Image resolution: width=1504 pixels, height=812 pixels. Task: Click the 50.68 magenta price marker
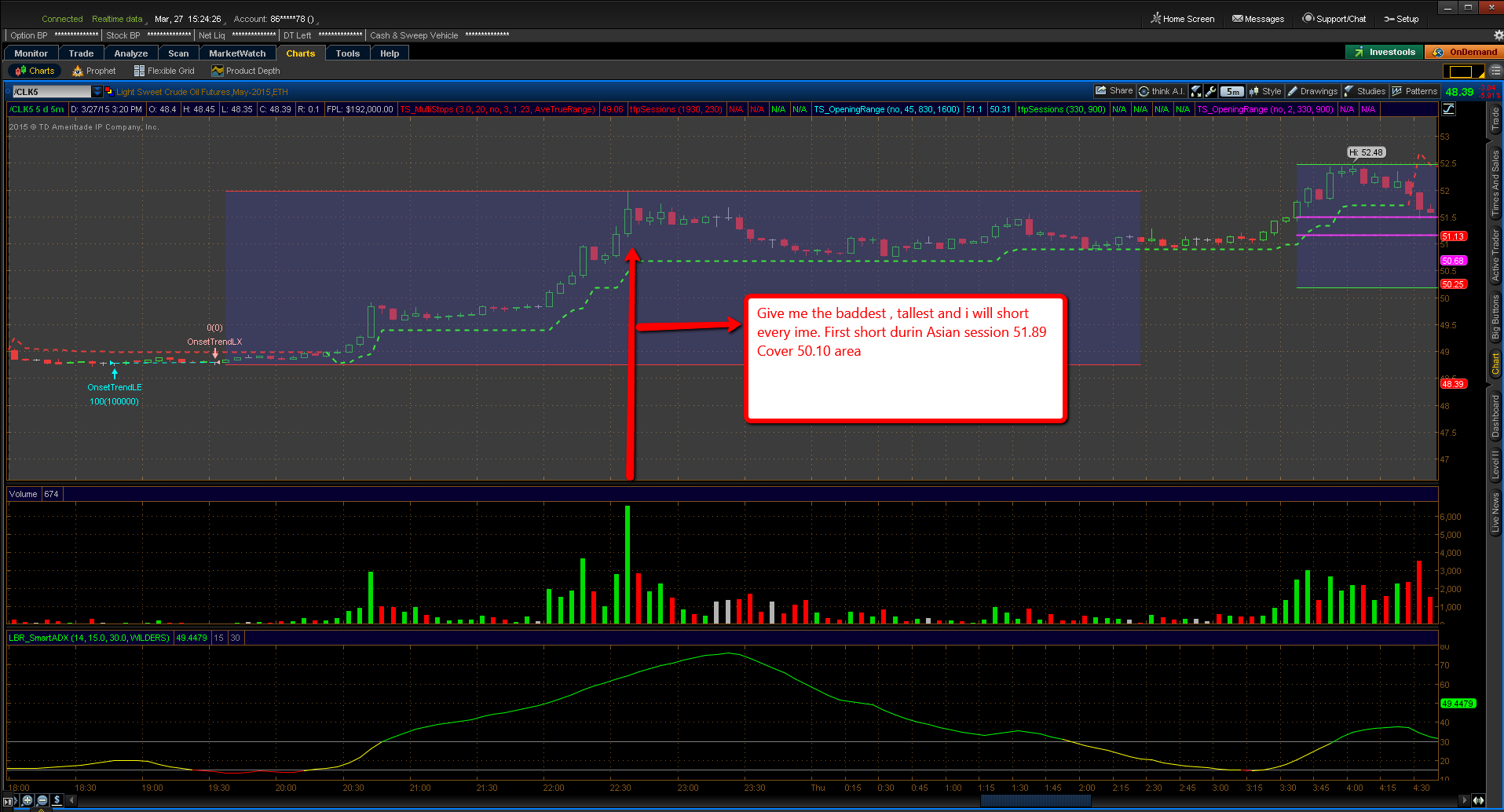coord(1453,261)
